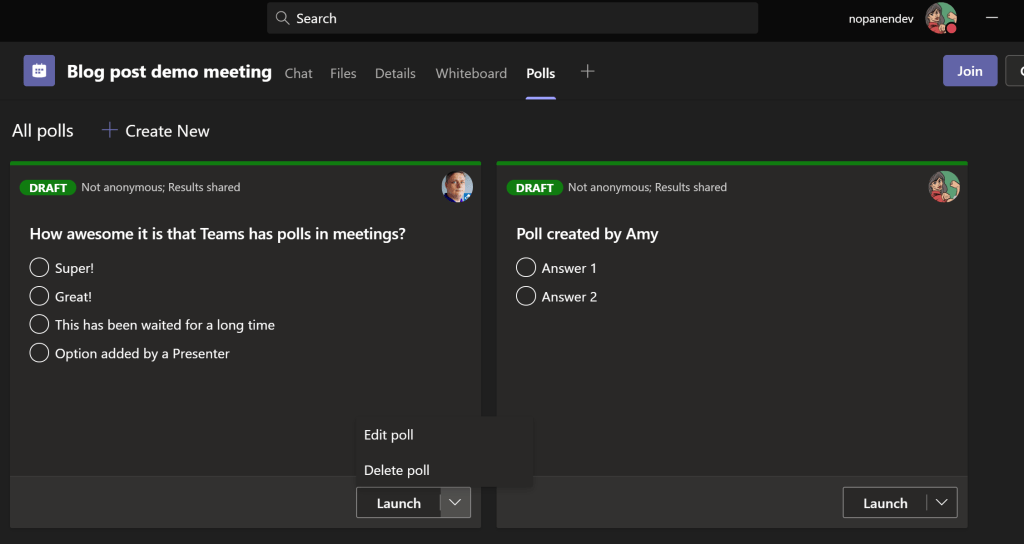Select the 'Super!' radio option
1024x544 pixels.
[39, 268]
